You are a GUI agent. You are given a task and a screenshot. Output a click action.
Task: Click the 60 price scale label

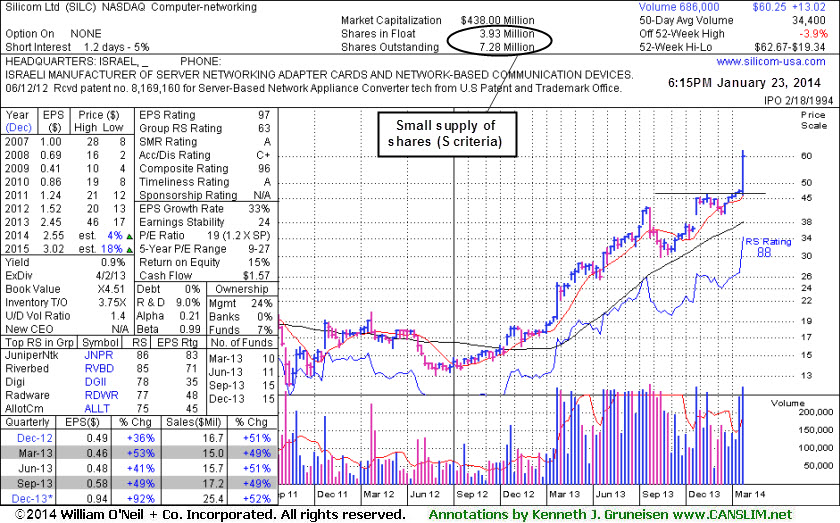[807, 156]
